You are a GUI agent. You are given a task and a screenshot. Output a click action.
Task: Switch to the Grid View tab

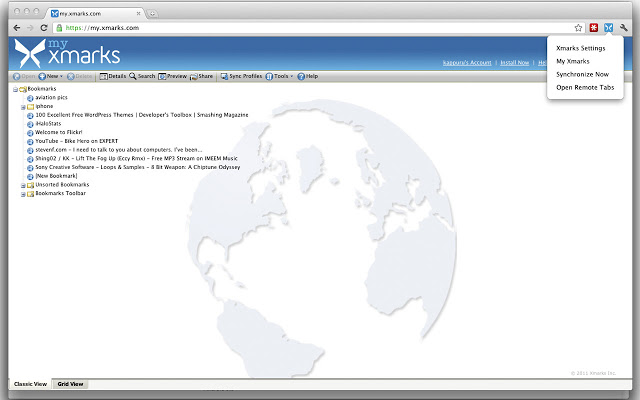[70, 384]
